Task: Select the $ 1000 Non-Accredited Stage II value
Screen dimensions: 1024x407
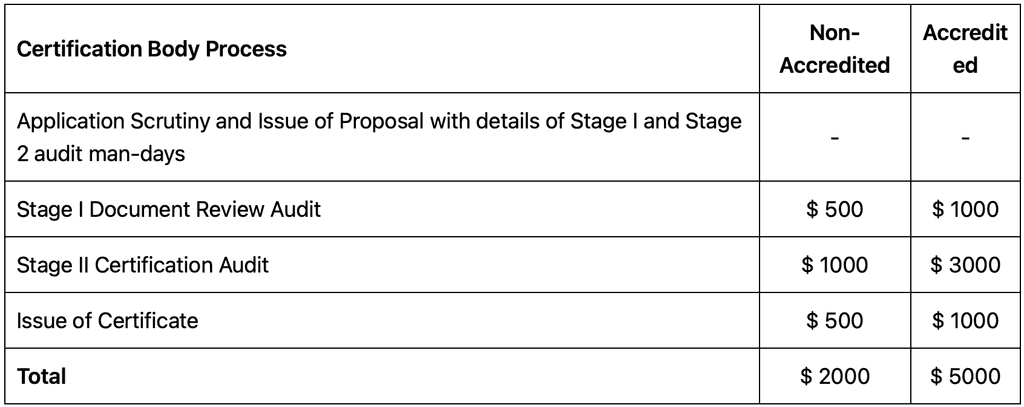Action: (835, 265)
